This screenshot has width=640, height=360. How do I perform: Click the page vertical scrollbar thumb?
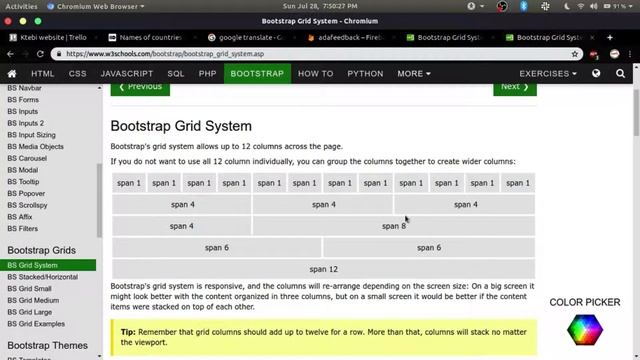point(636,113)
